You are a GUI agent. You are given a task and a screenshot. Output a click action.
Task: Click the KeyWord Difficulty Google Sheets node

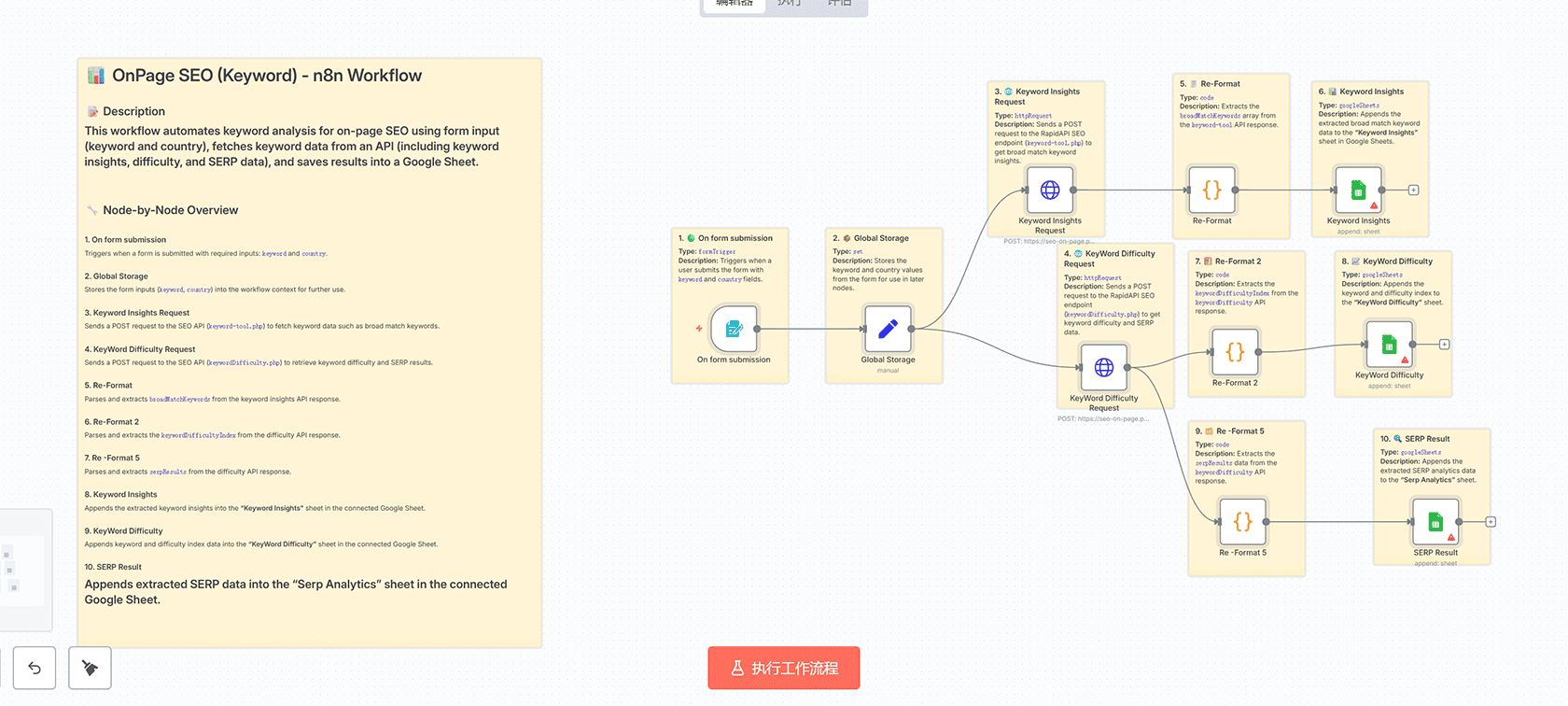point(1389,345)
